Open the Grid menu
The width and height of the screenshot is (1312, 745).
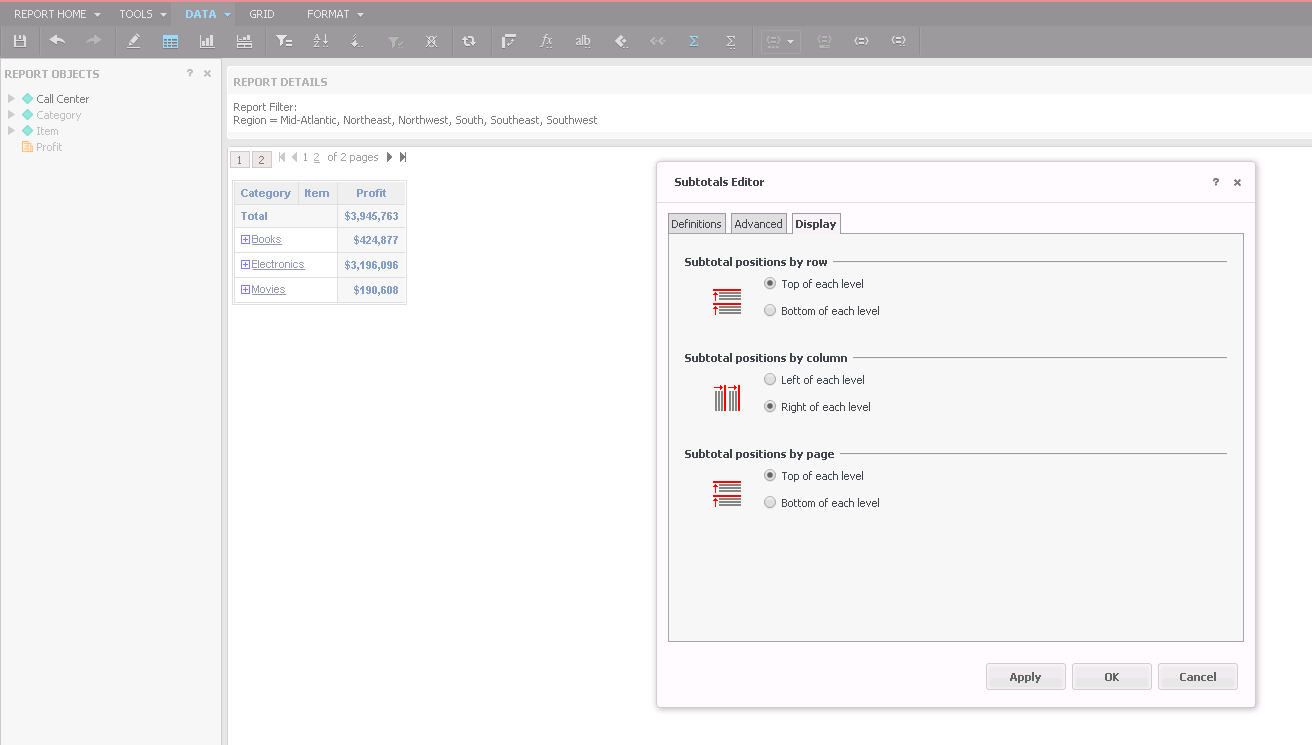click(262, 14)
